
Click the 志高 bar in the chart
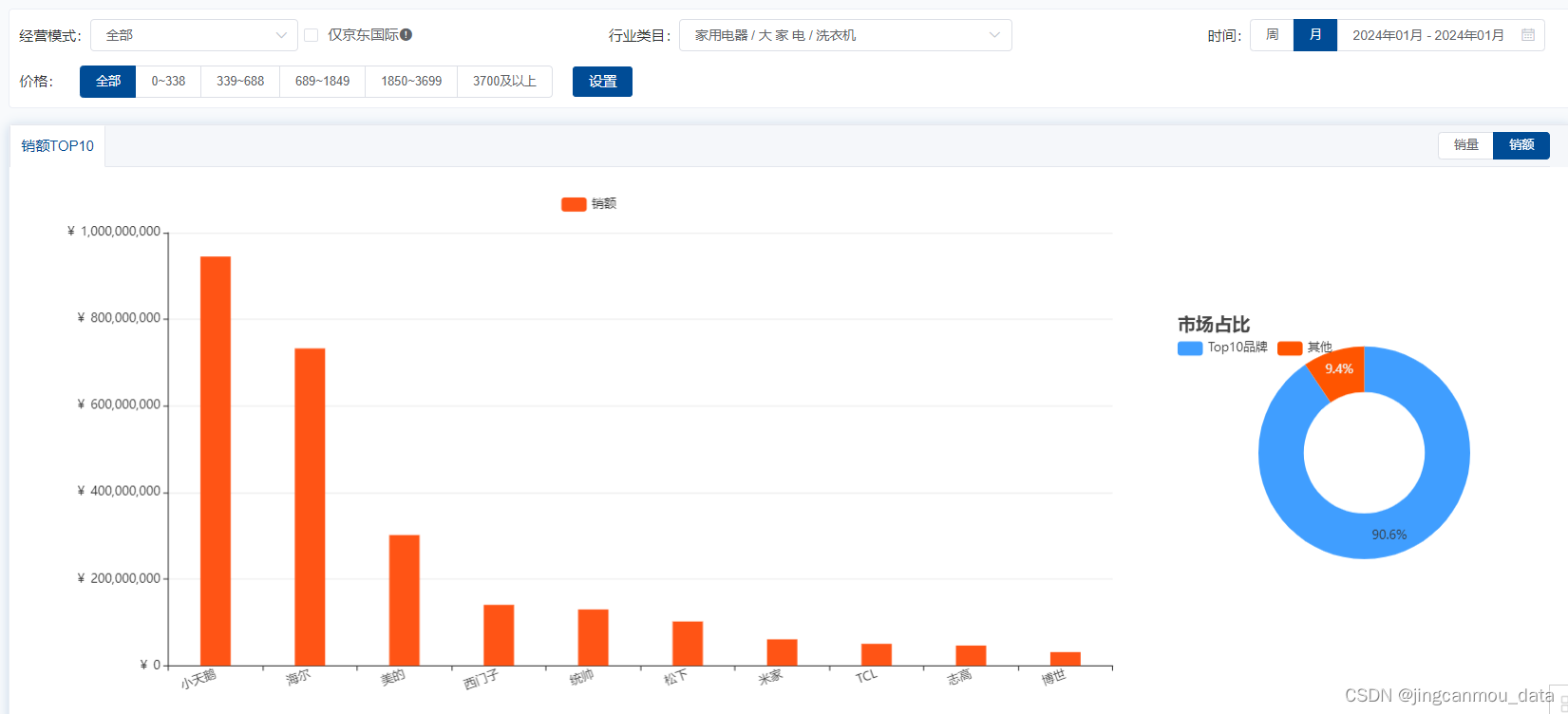[x=971, y=656]
